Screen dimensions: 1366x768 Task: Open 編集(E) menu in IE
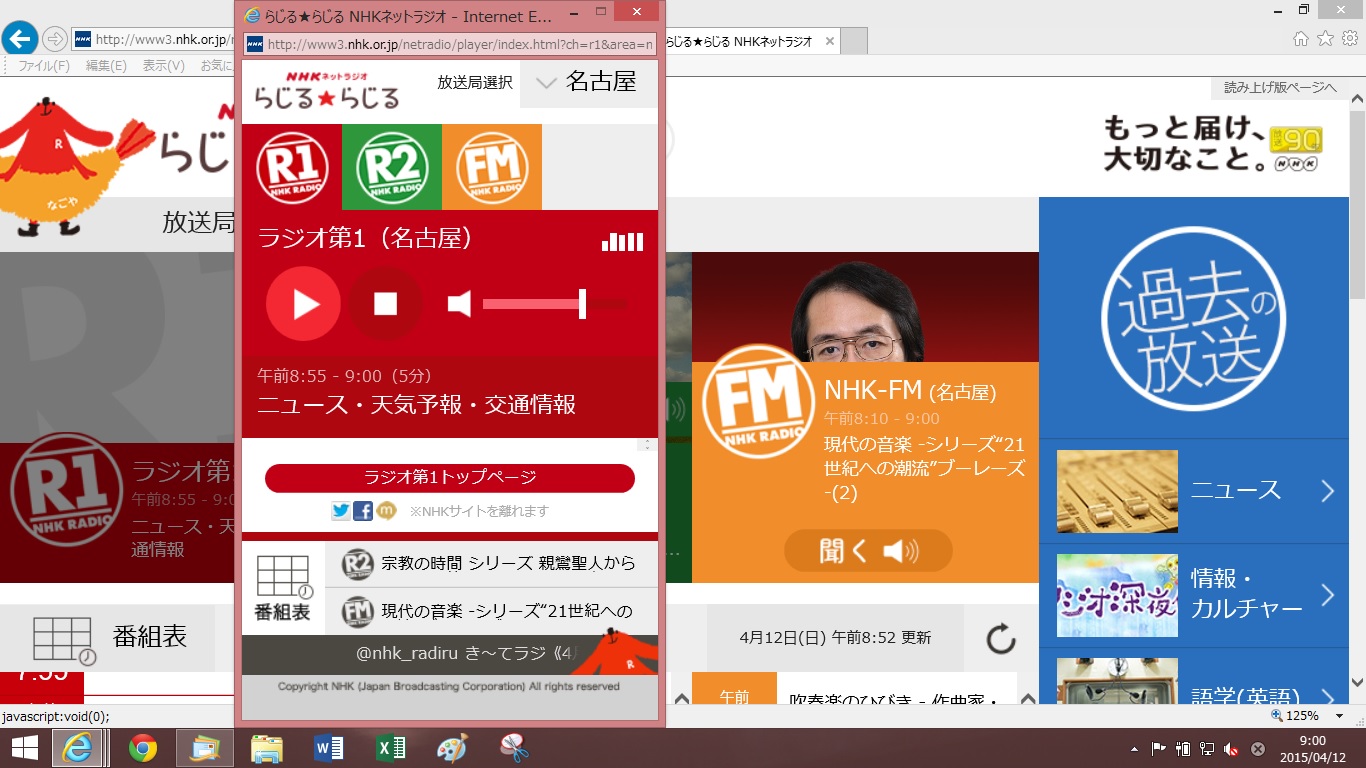(x=106, y=66)
